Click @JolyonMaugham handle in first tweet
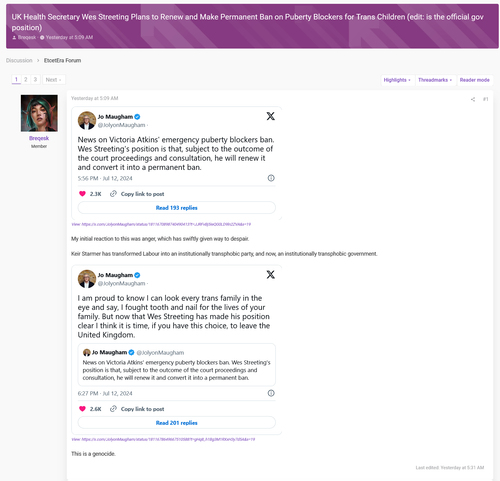Viewport: 500px width, 481px height. (x=122, y=125)
